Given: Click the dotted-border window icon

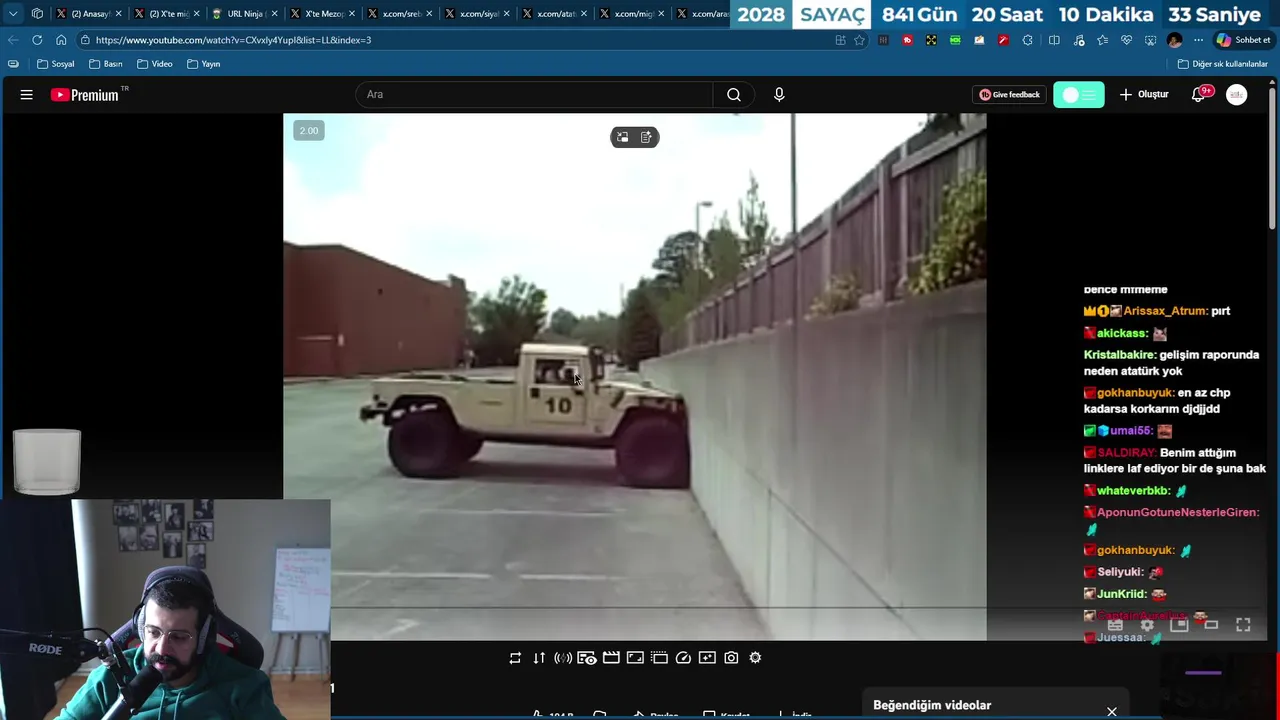Looking at the screenshot, I should (659, 658).
